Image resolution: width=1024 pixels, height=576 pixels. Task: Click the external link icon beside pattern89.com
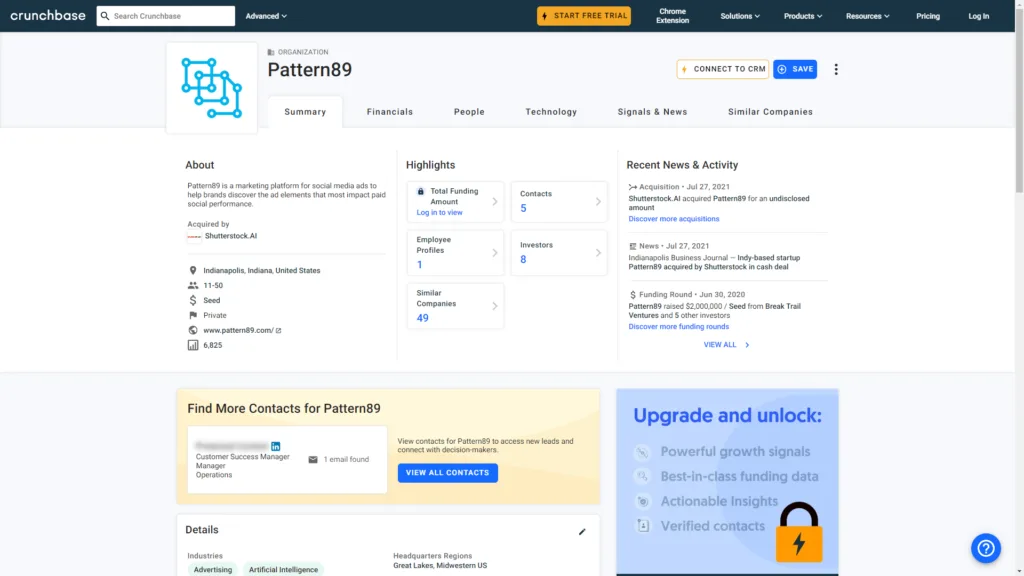pyautogui.click(x=278, y=330)
